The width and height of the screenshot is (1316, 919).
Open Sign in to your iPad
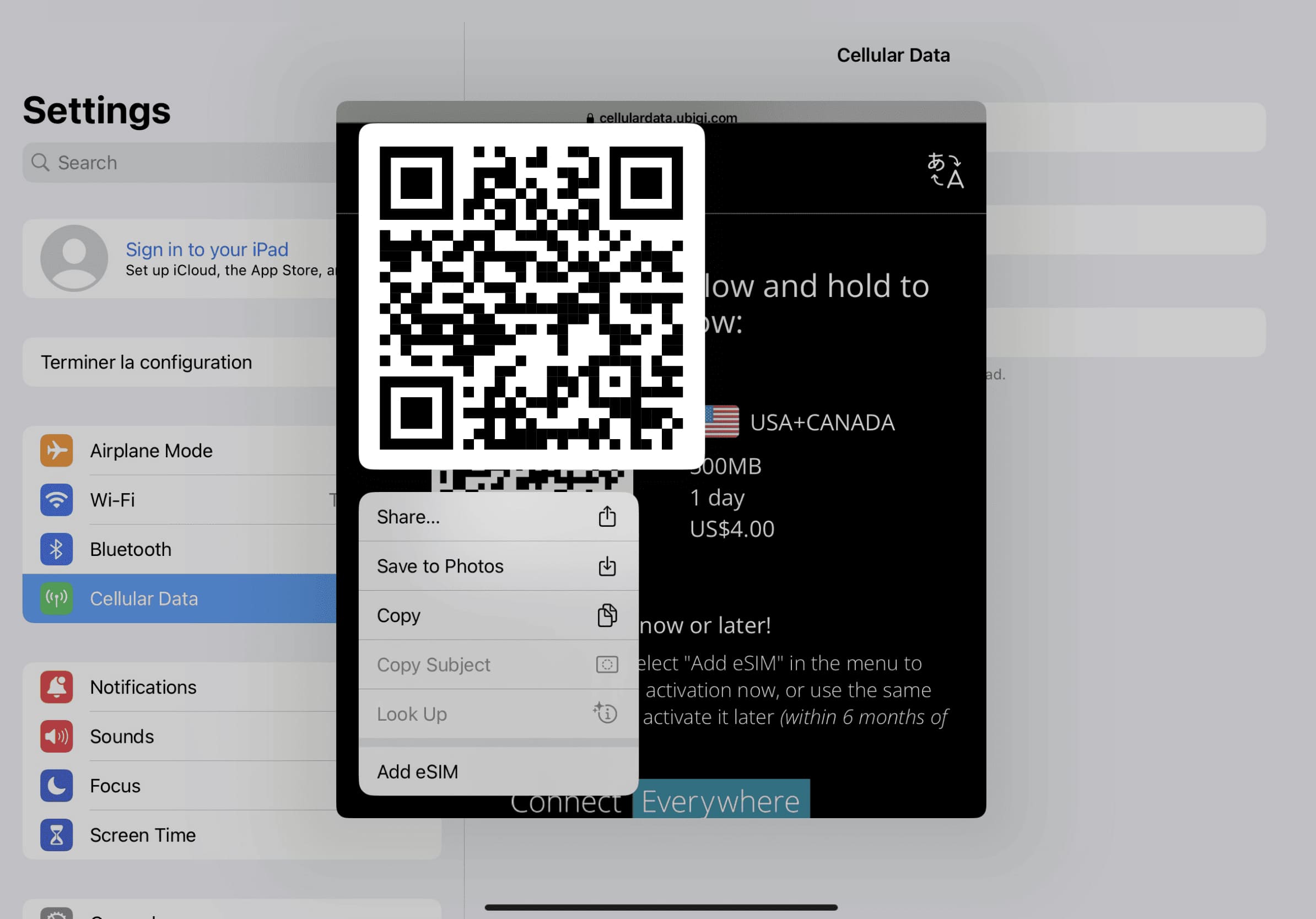pyautogui.click(x=207, y=249)
